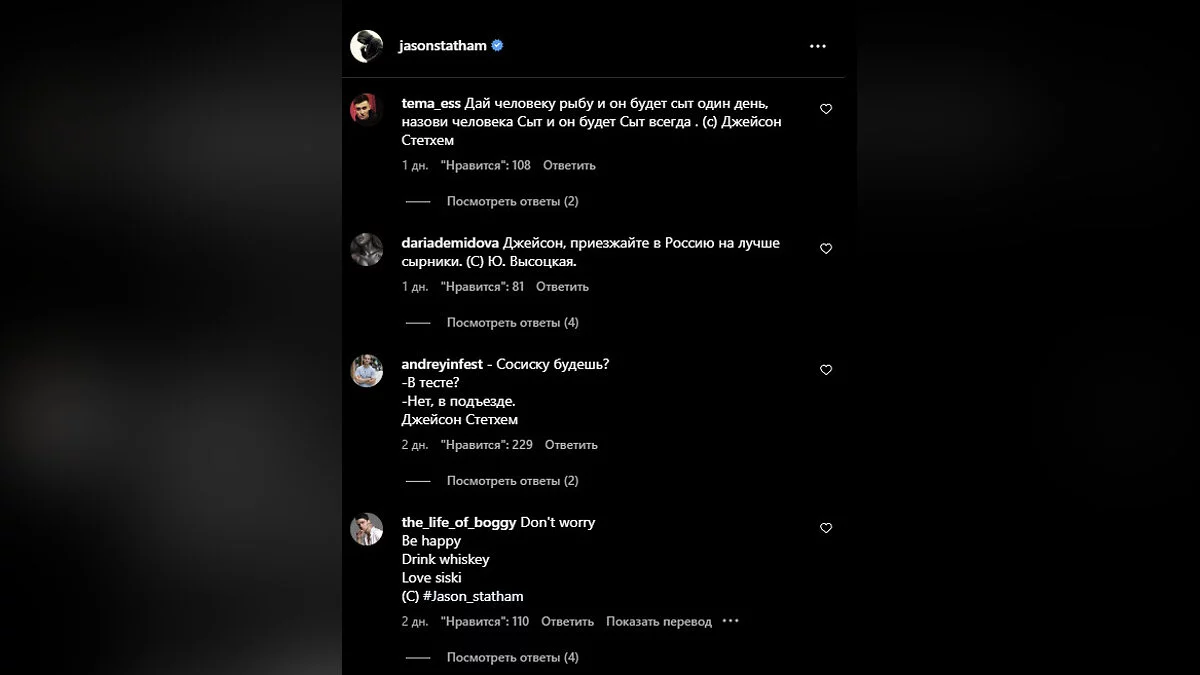The height and width of the screenshot is (675, 1200).
Task: Expand the 2 replies under the tema_ess comment
Action: tap(512, 201)
